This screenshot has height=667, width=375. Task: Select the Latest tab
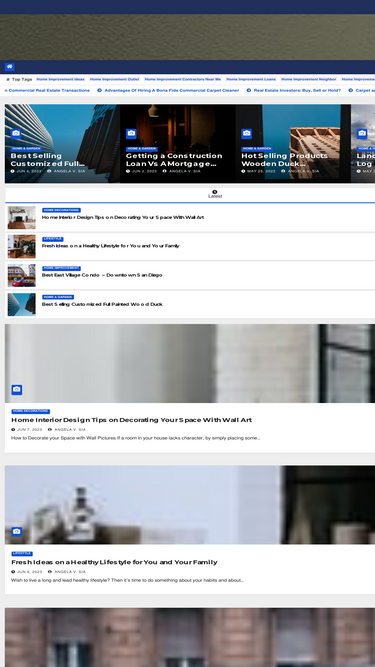point(215,194)
